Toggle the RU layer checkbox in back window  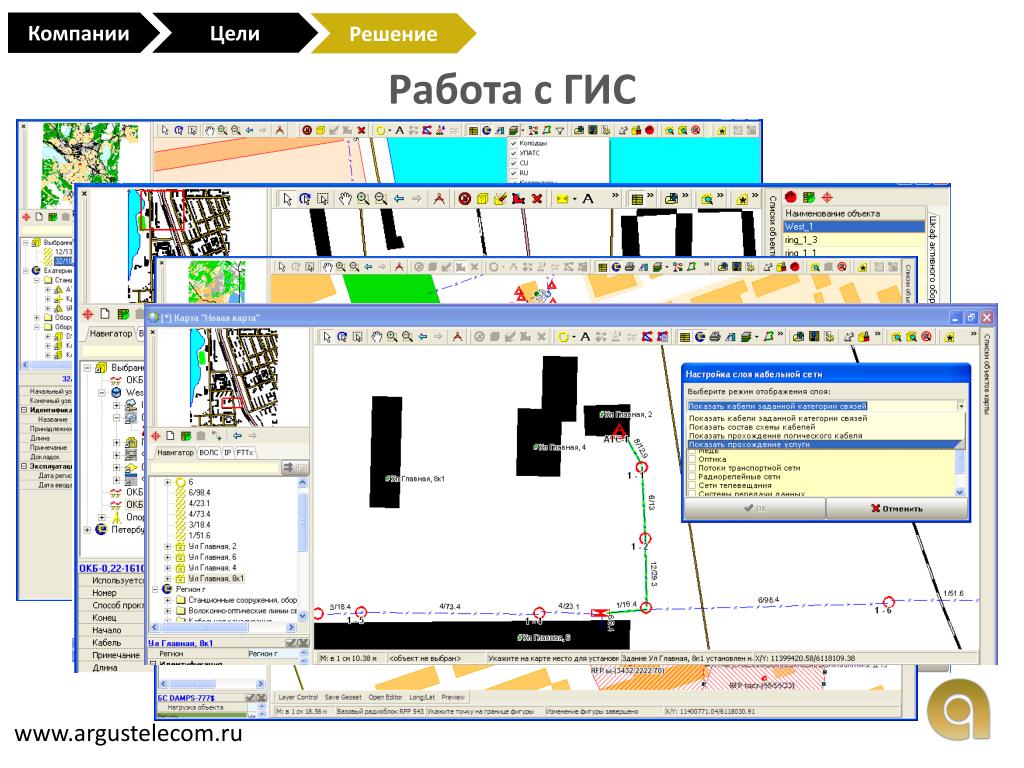[x=513, y=173]
